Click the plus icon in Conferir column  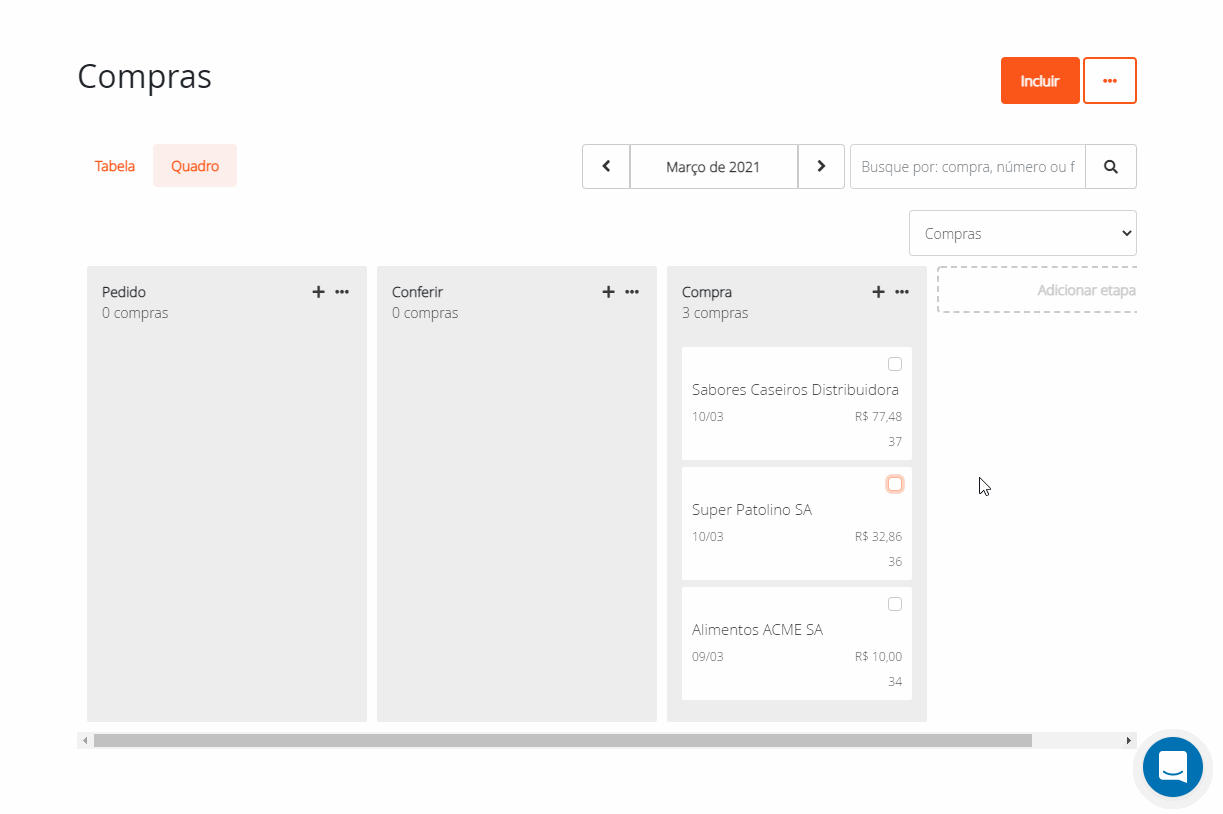pos(608,292)
